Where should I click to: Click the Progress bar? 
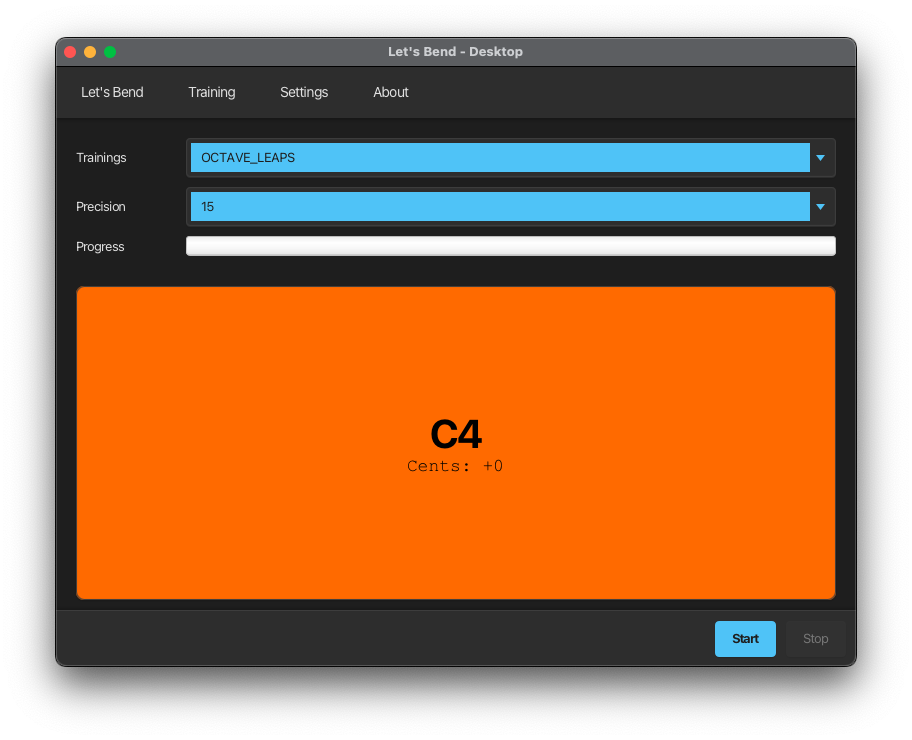tap(511, 246)
